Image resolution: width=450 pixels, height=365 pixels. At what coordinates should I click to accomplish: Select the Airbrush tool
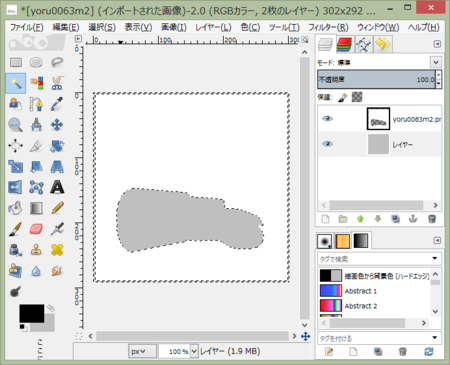[57, 229]
